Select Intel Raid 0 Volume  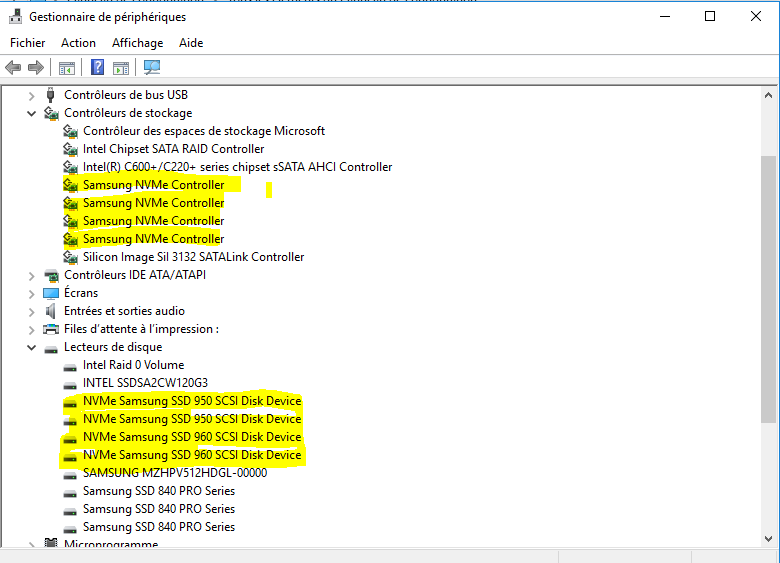coord(133,365)
